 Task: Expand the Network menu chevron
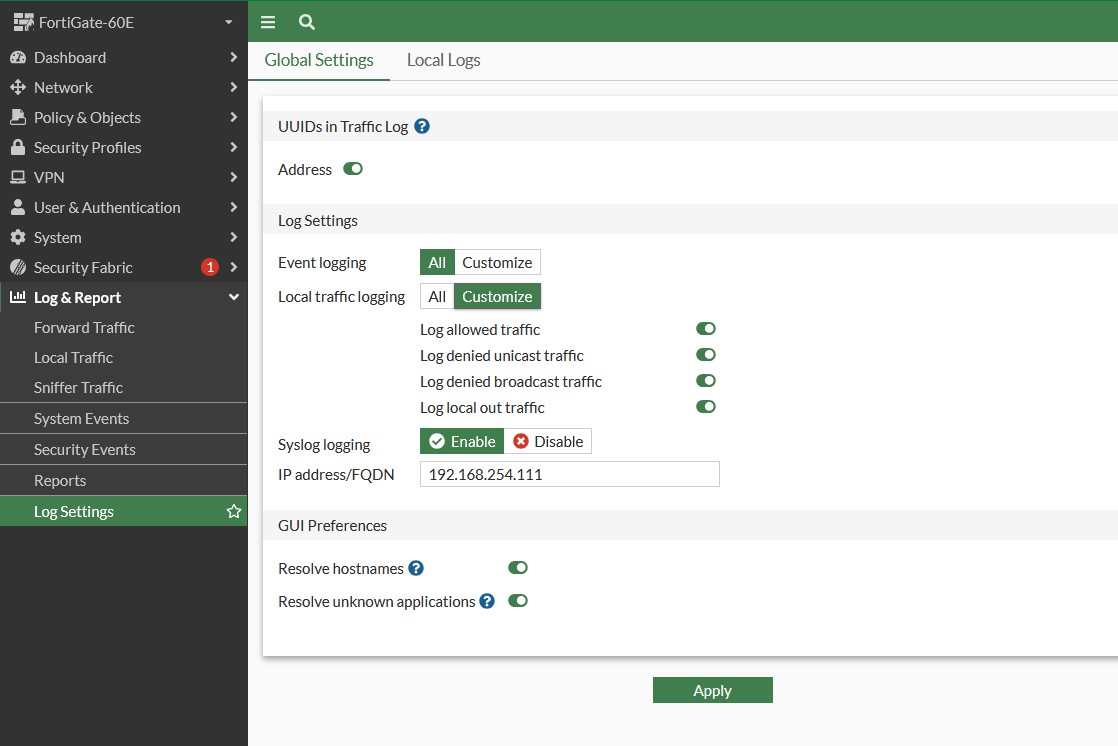[233, 87]
